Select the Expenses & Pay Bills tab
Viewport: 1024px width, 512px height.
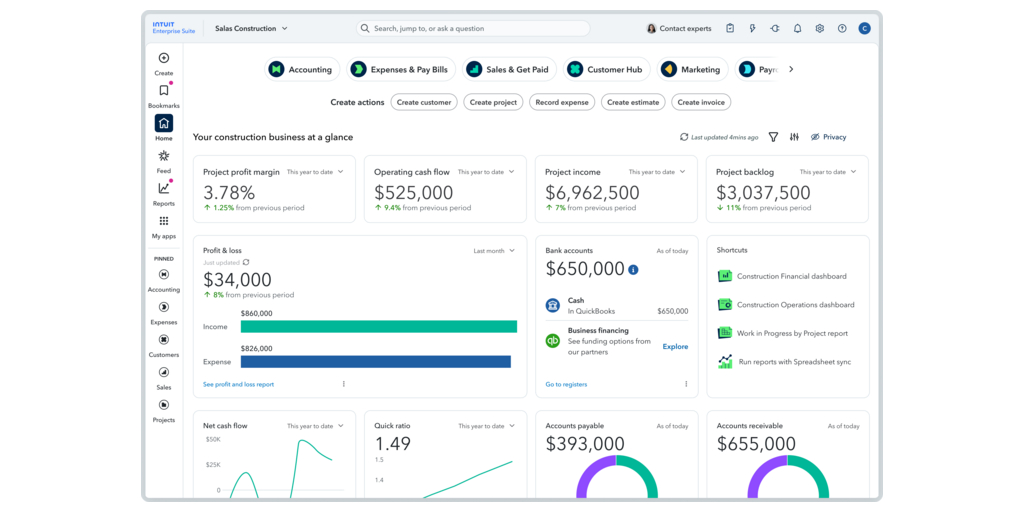point(401,70)
